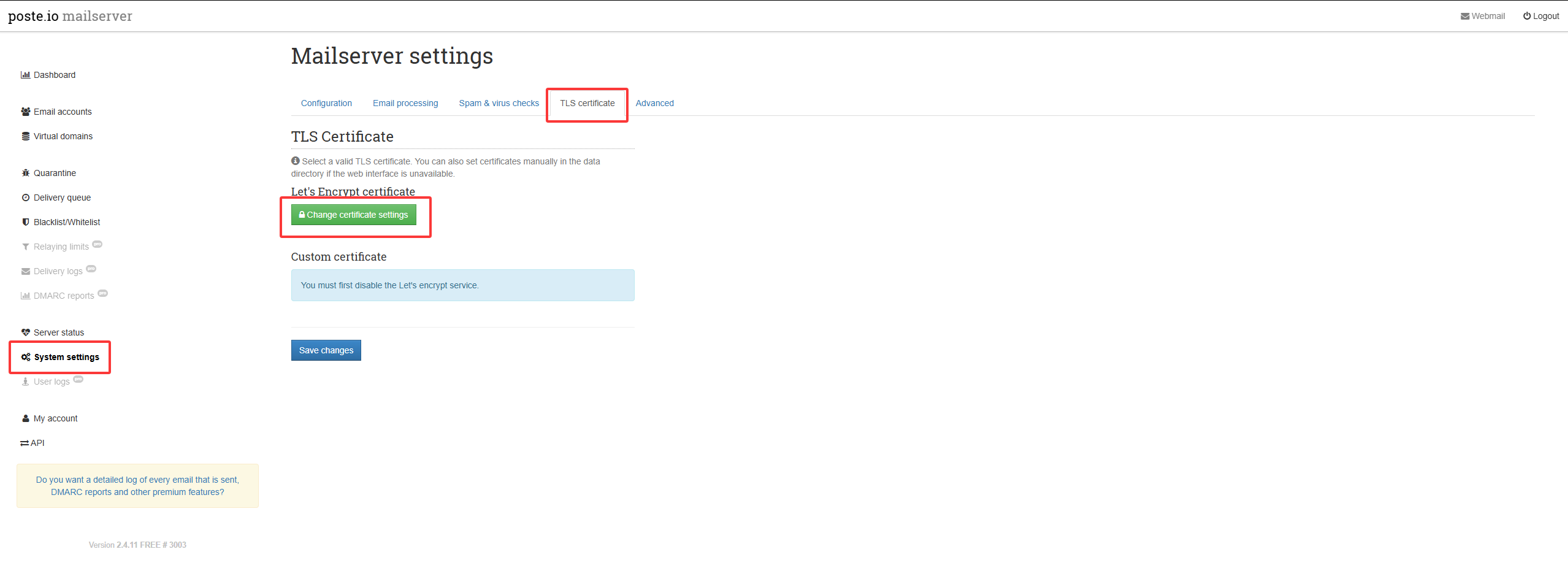Image resolution: width=1568 pixels, height=568 pixels.
Task: Click the "Mailserver settings" page heading
Action: (392, 56)
